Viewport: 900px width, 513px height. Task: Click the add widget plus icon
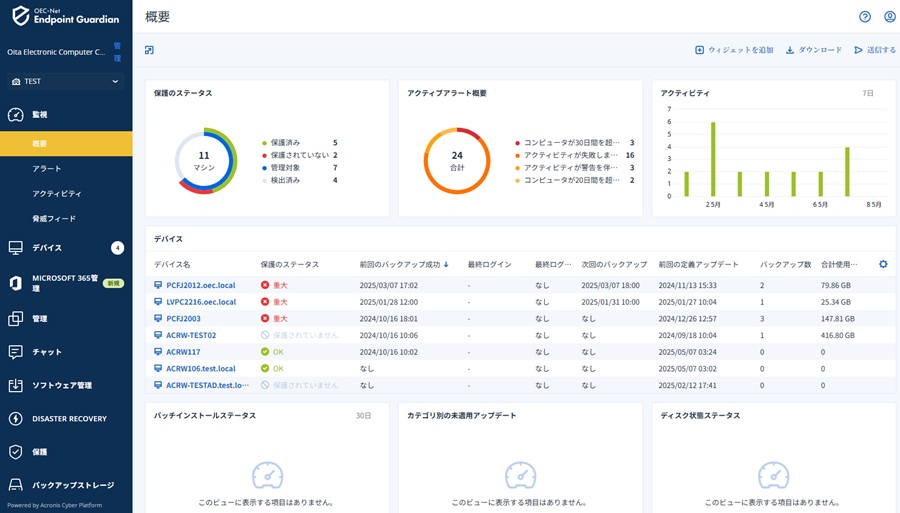coord(699,50)
